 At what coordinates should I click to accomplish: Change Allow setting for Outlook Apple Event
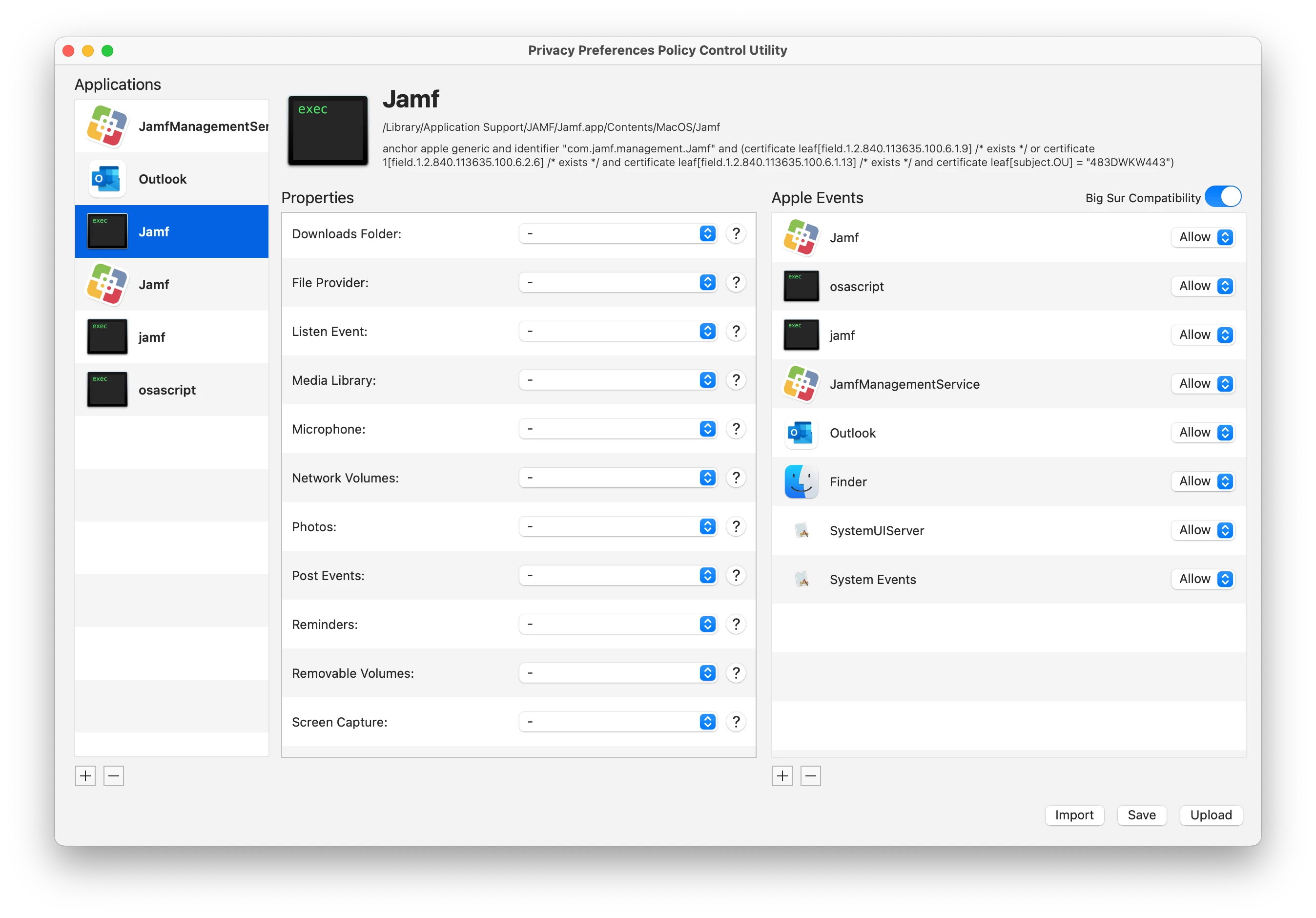click(1203, 432)
